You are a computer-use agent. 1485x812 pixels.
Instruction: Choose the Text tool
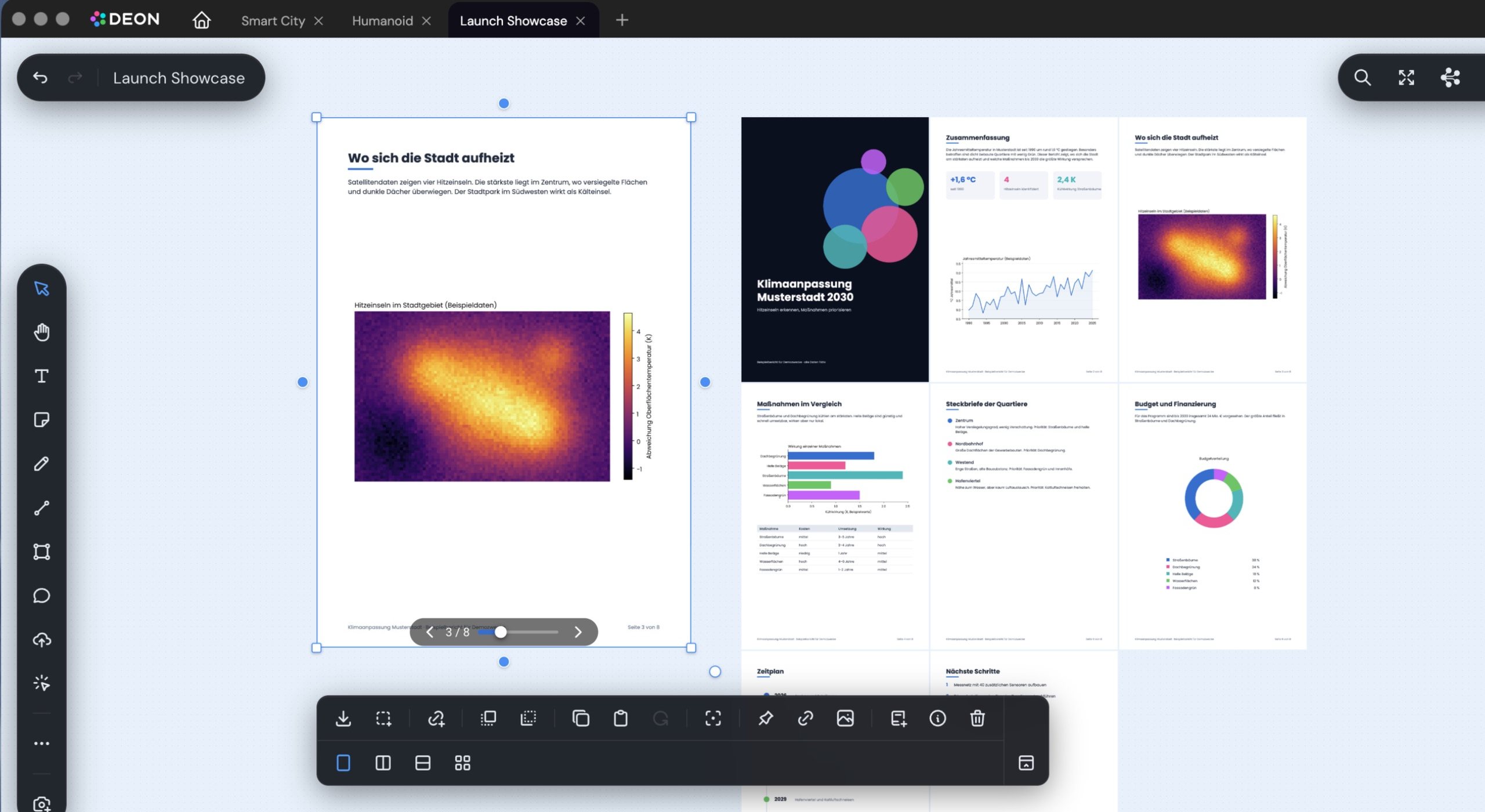[x=42, y=376]
